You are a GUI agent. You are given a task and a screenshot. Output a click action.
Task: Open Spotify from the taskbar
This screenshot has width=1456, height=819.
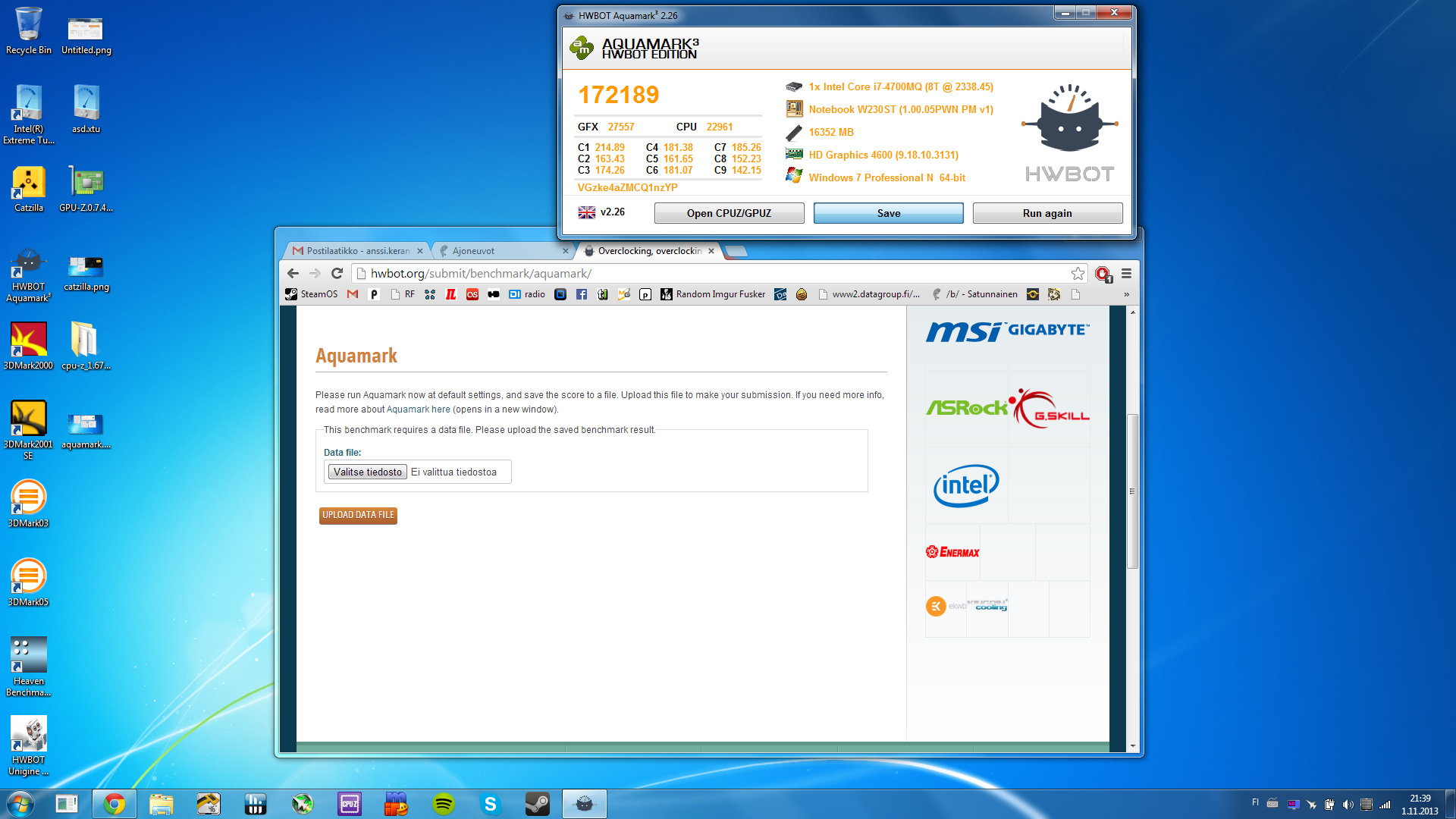444,804
